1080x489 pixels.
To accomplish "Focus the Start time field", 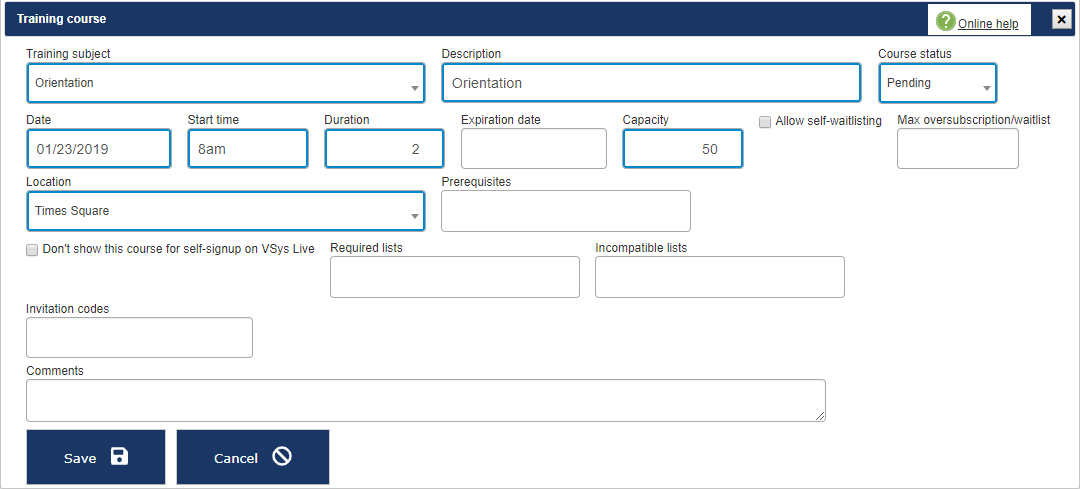I will point(247,149).
